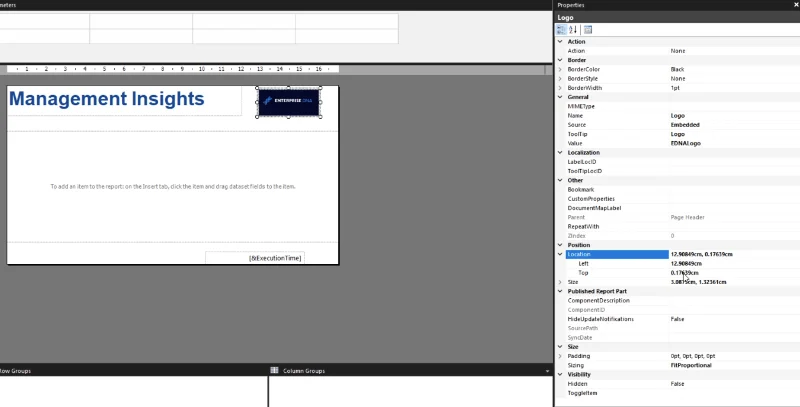The image size is (800, 407).
Task: Expand the BorderStyle property
Action: pos(560,79)
